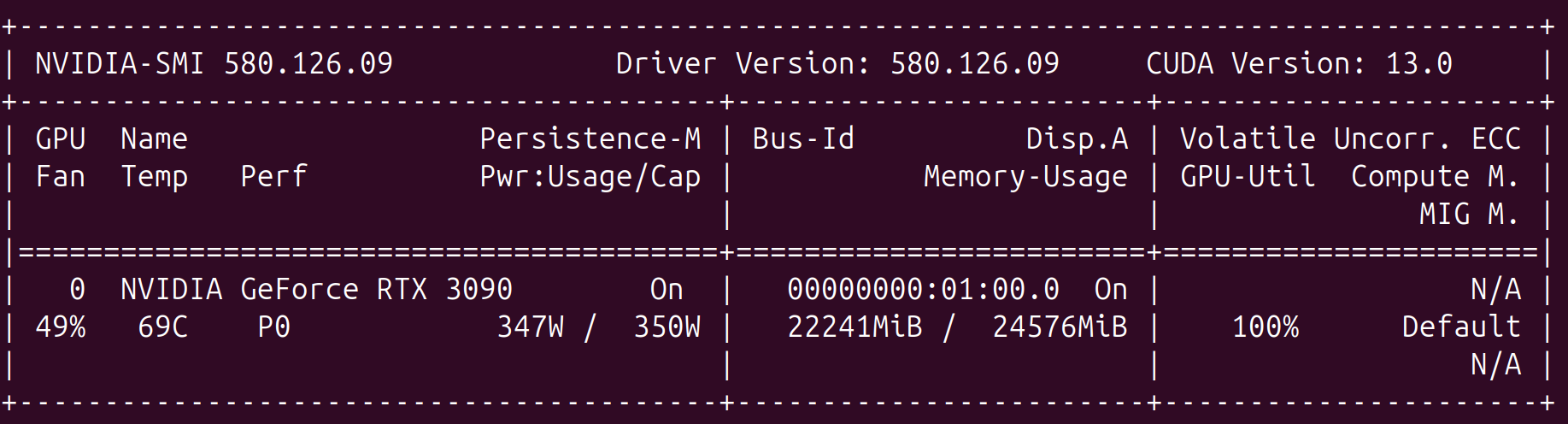Click the CUDA Version 13.0 text

tap(1299, 64)
